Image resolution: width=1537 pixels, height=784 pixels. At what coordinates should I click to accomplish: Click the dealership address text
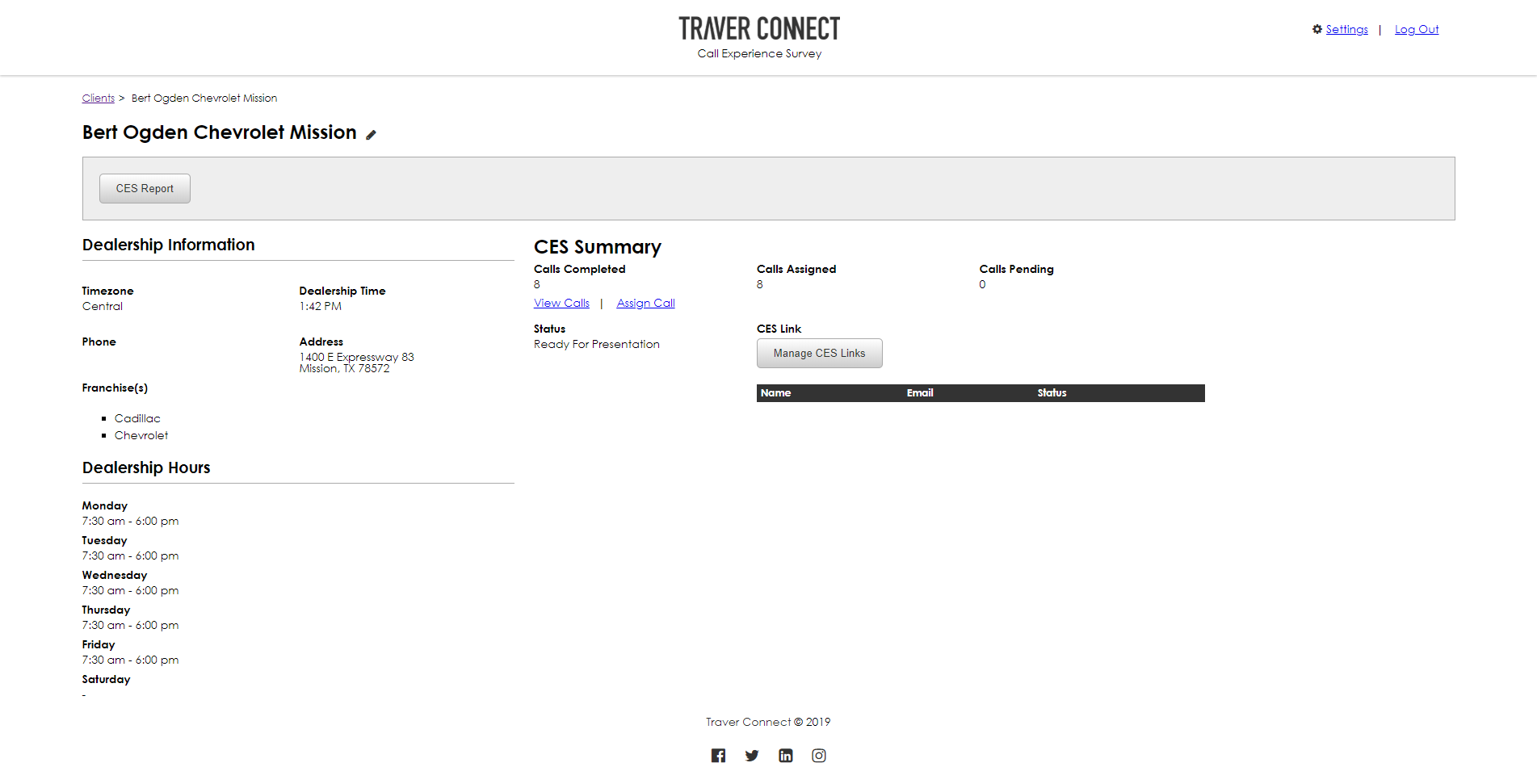pos(355,363)
